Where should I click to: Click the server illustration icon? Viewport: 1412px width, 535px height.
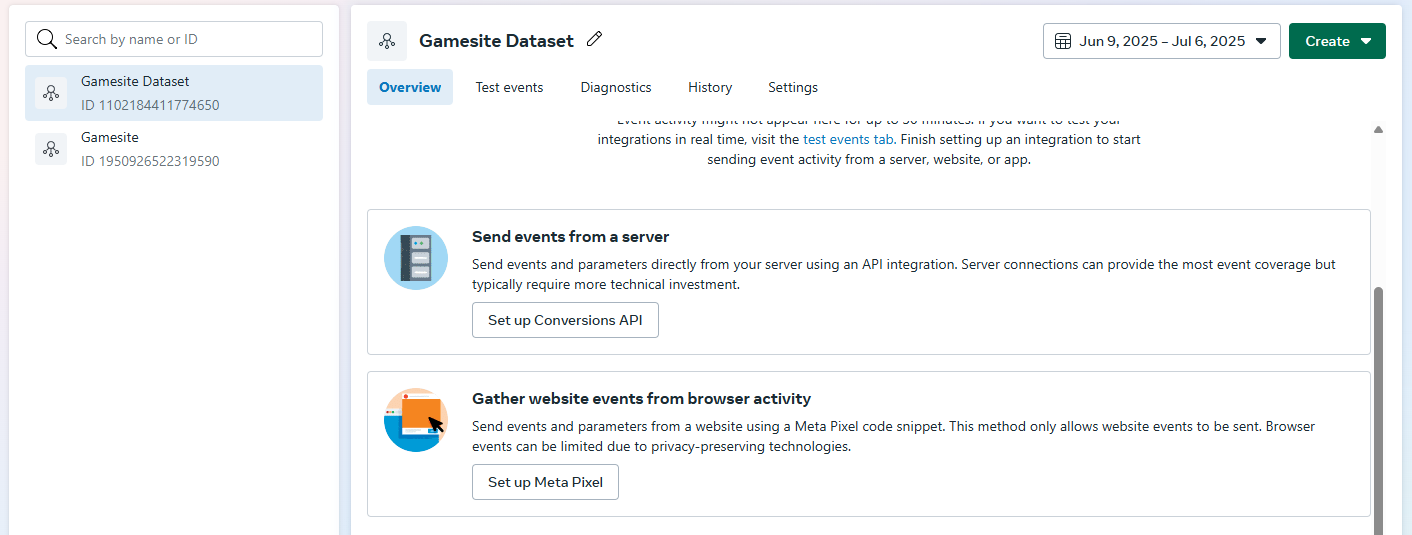416,258
